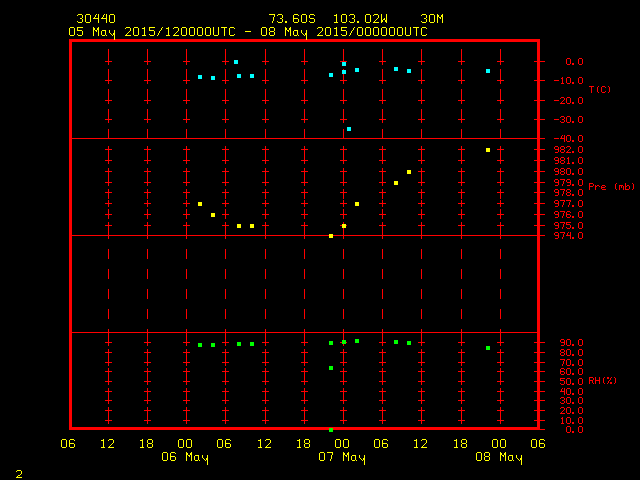Viewport: 640px width, 480px height.
Task: Click the Pre (mb) pressure axis label
Action: click(x=611, y=187)
